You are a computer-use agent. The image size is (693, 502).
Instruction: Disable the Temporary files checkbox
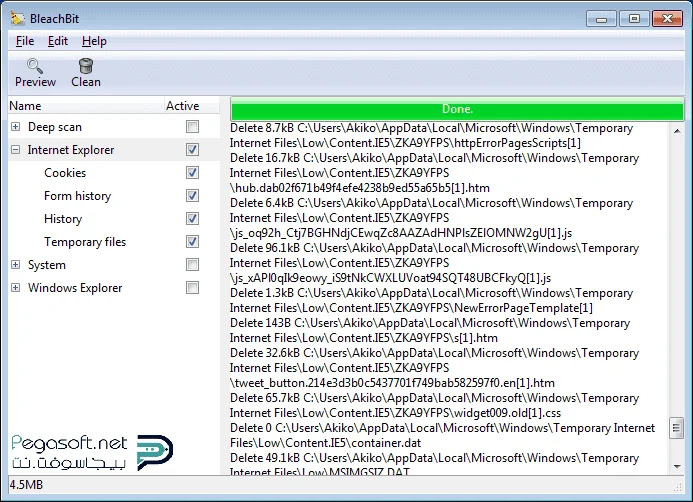coord(192,242)
